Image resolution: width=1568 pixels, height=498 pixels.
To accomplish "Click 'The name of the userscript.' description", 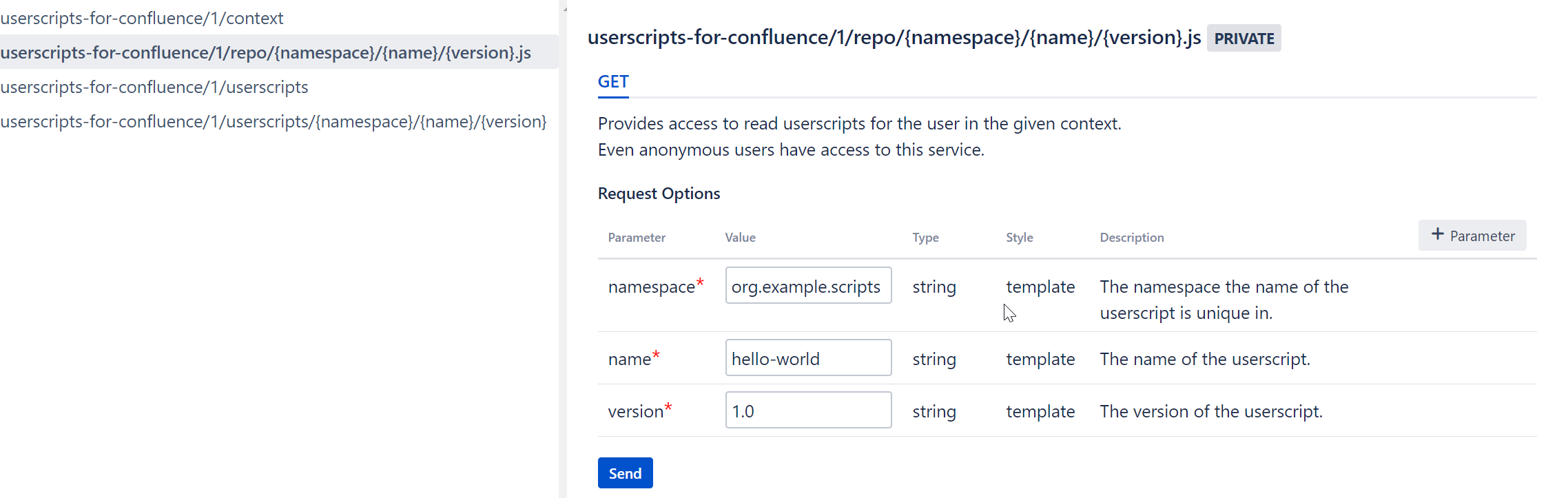I will point(1205,359).
